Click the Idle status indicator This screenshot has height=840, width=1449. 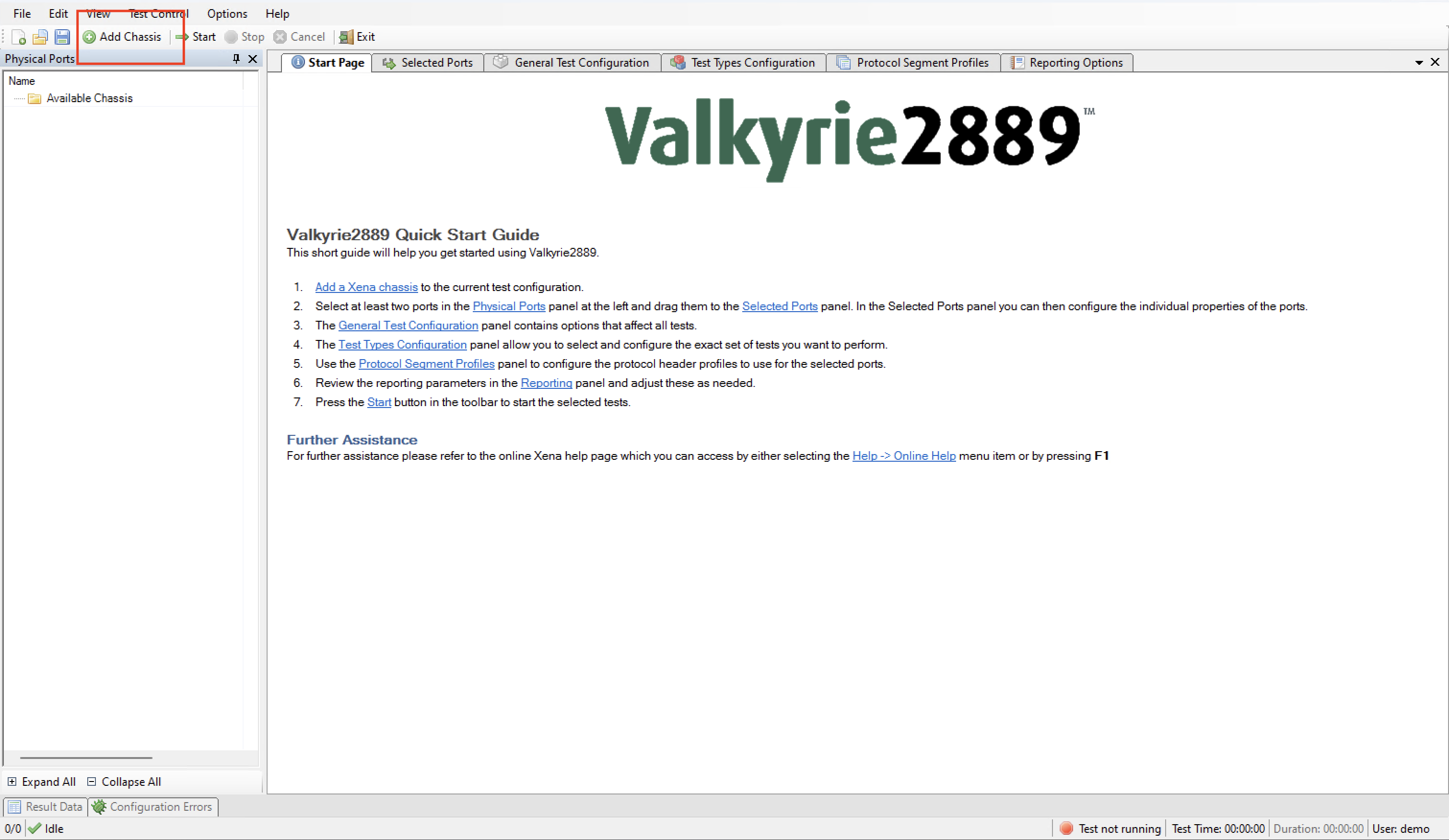[46, 828]
